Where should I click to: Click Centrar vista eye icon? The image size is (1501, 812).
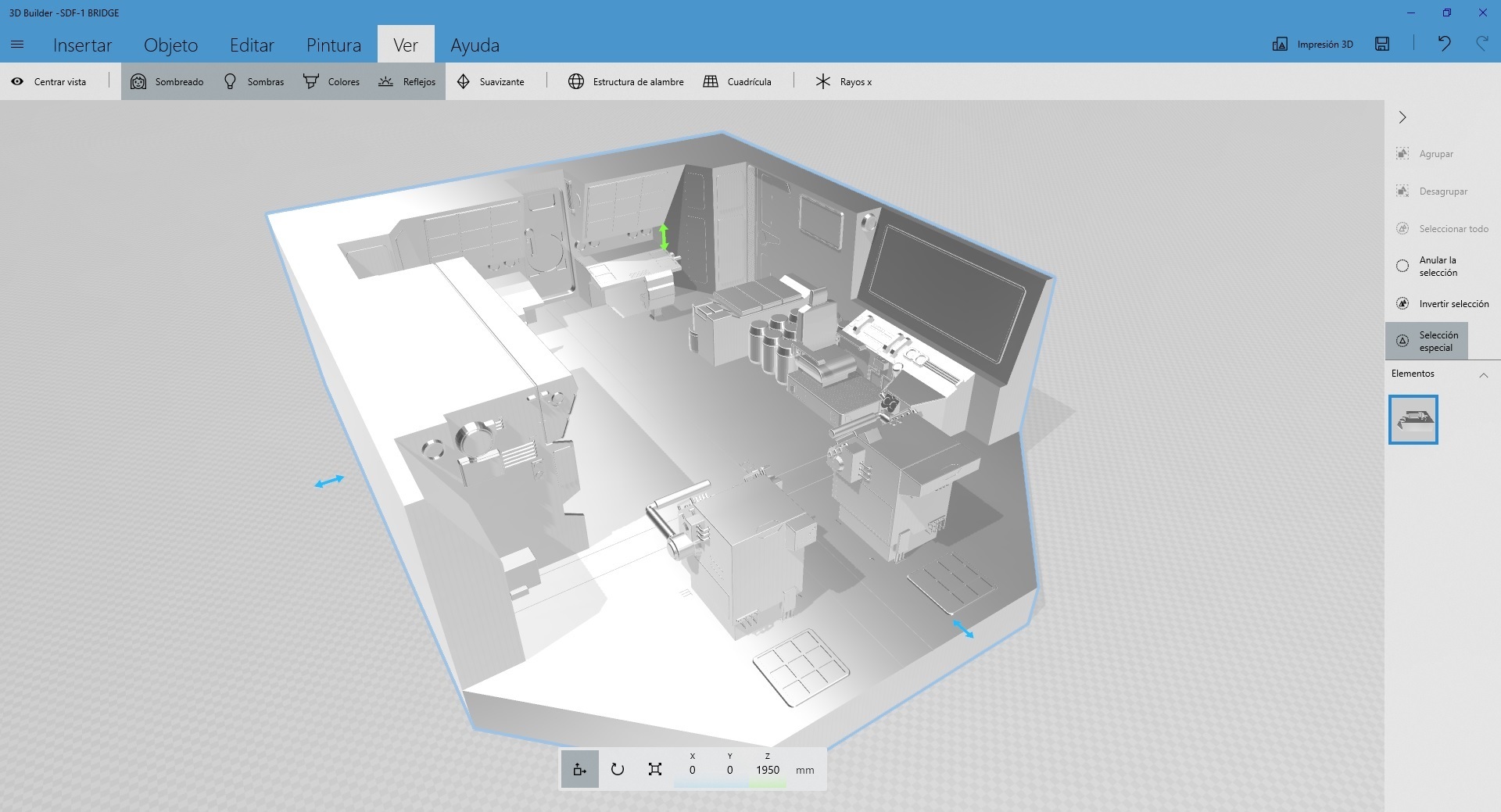pos(17,81)
